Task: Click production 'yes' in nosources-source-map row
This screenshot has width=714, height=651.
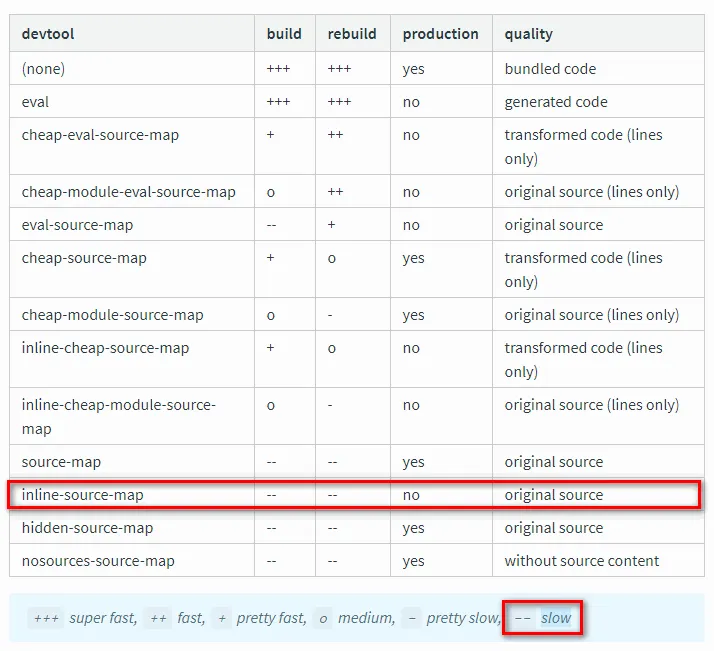Action: [413, 561]
